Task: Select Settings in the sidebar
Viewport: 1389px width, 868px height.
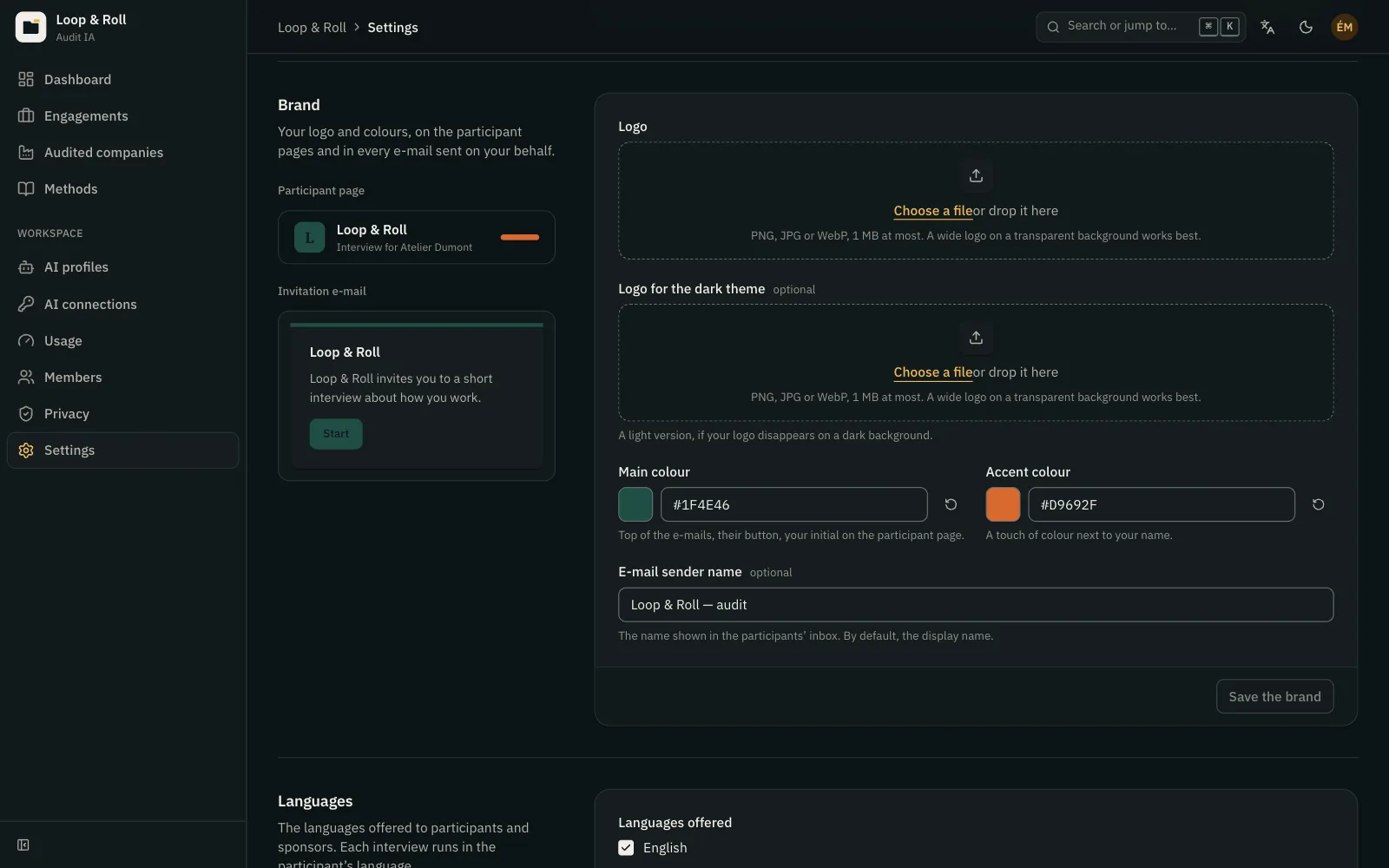Action: (123, 450)
